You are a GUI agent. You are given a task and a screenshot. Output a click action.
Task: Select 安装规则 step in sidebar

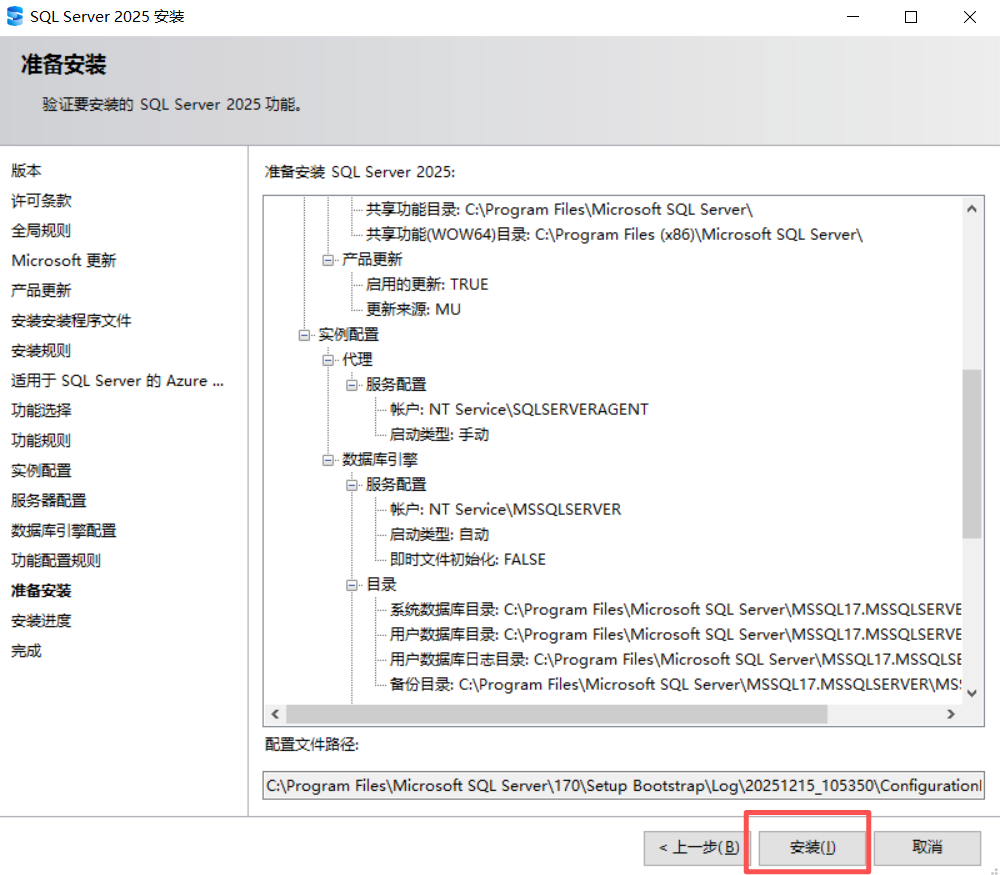(x=41, y=350)
